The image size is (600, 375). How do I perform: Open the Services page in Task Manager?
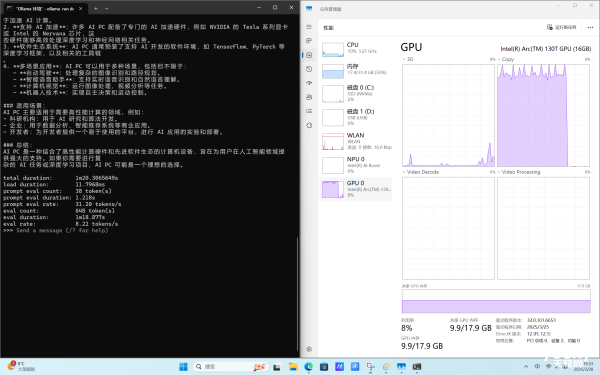309,125
